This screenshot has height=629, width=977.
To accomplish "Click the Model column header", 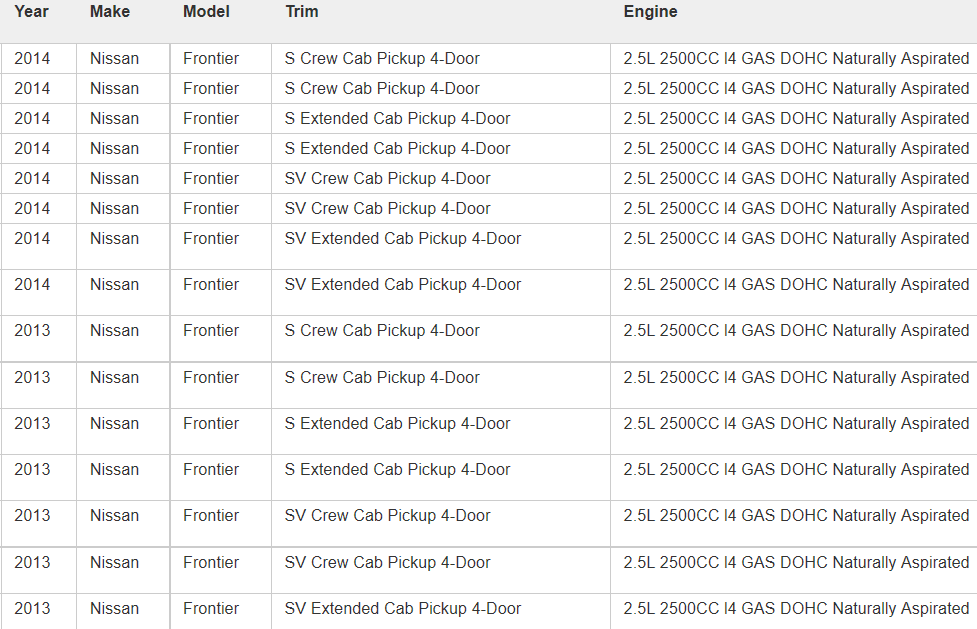I will pyautogui.click(x=206, y=12).
